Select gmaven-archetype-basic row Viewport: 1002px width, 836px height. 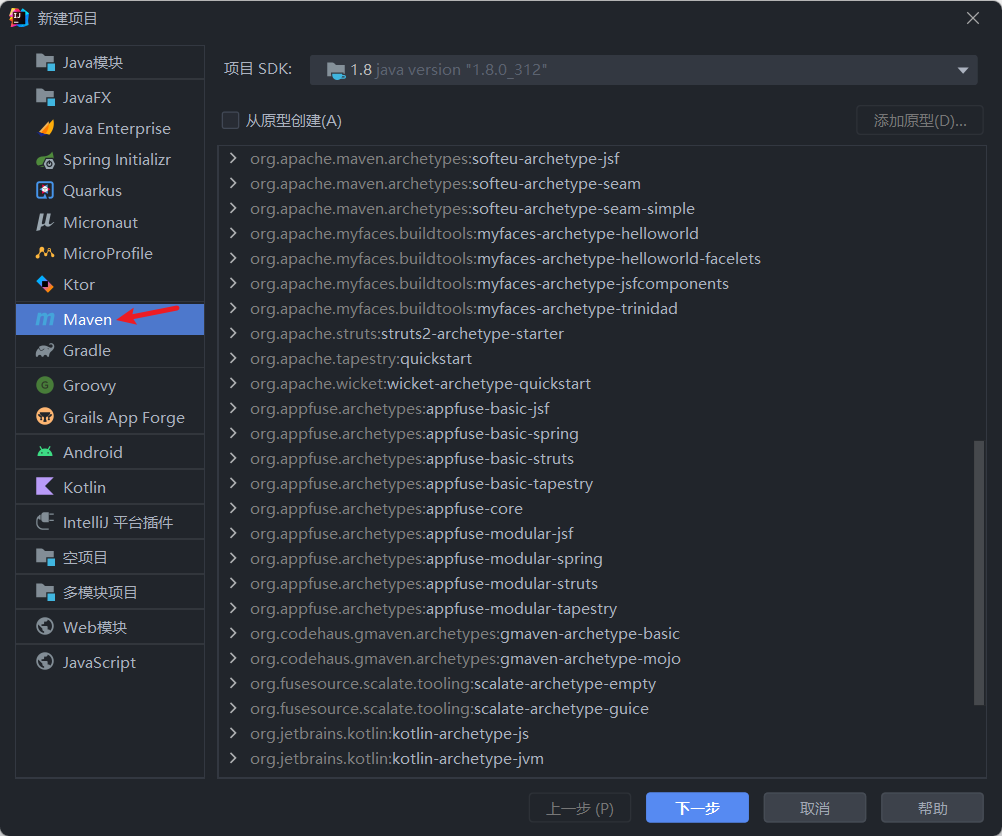[601, 633]
